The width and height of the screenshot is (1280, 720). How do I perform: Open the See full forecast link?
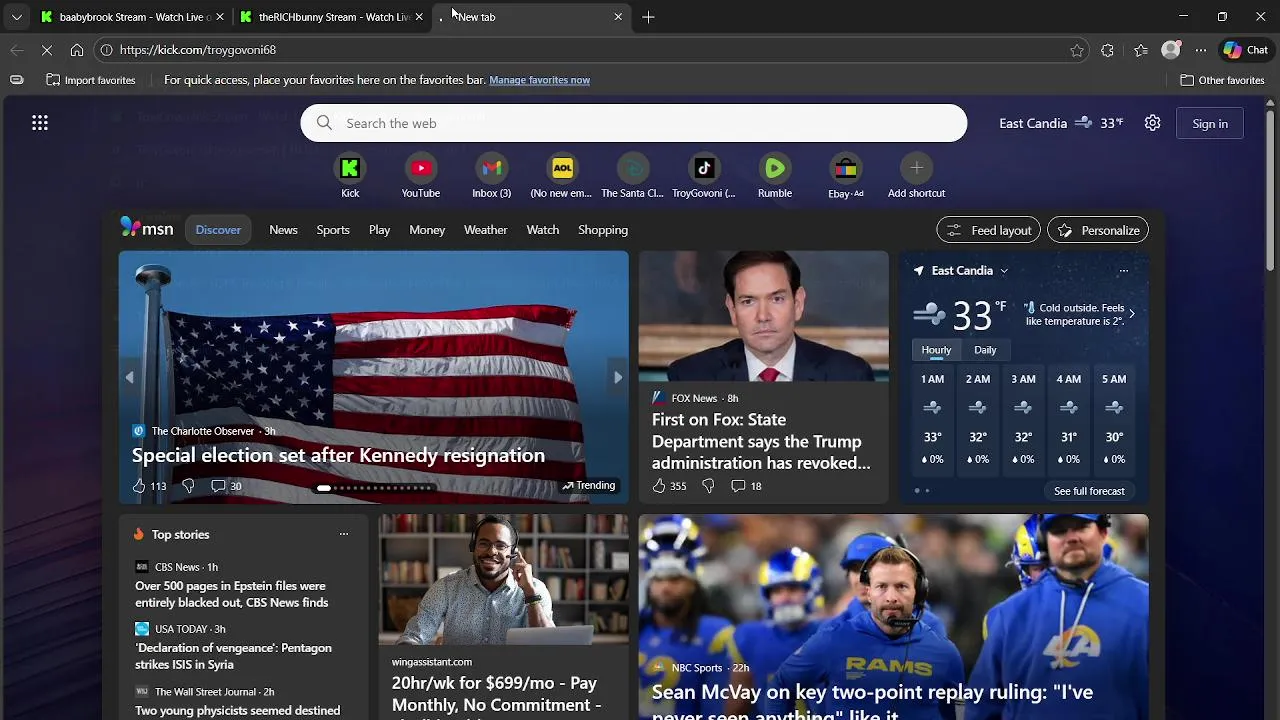(1089, 491)
